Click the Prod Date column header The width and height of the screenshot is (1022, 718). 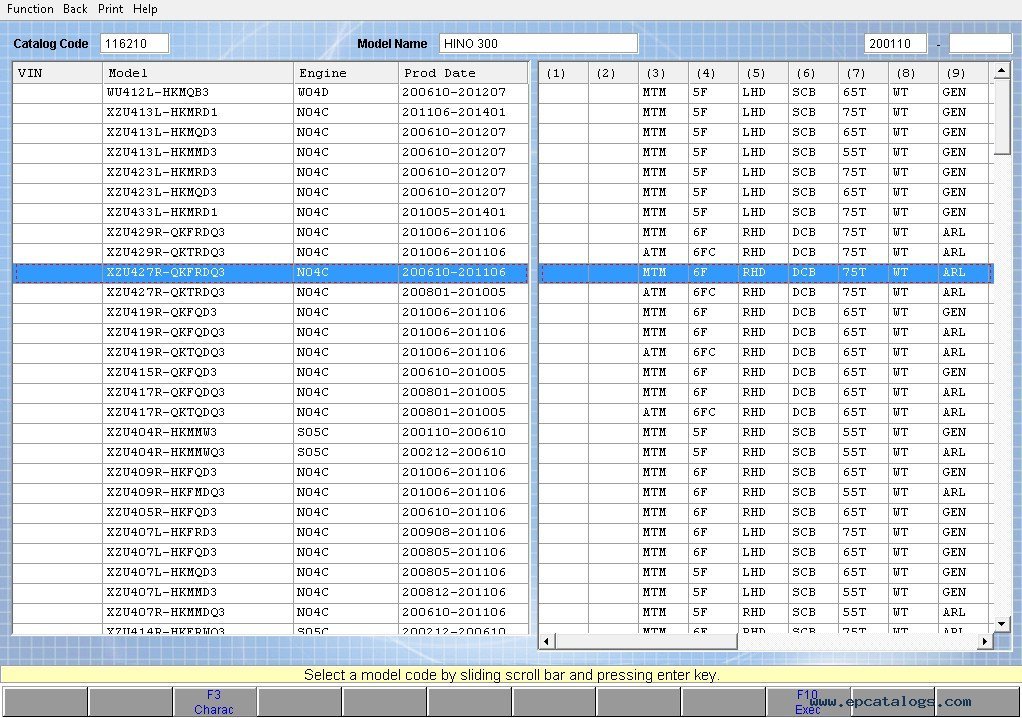pyautogui.click(x=463, y=73)
